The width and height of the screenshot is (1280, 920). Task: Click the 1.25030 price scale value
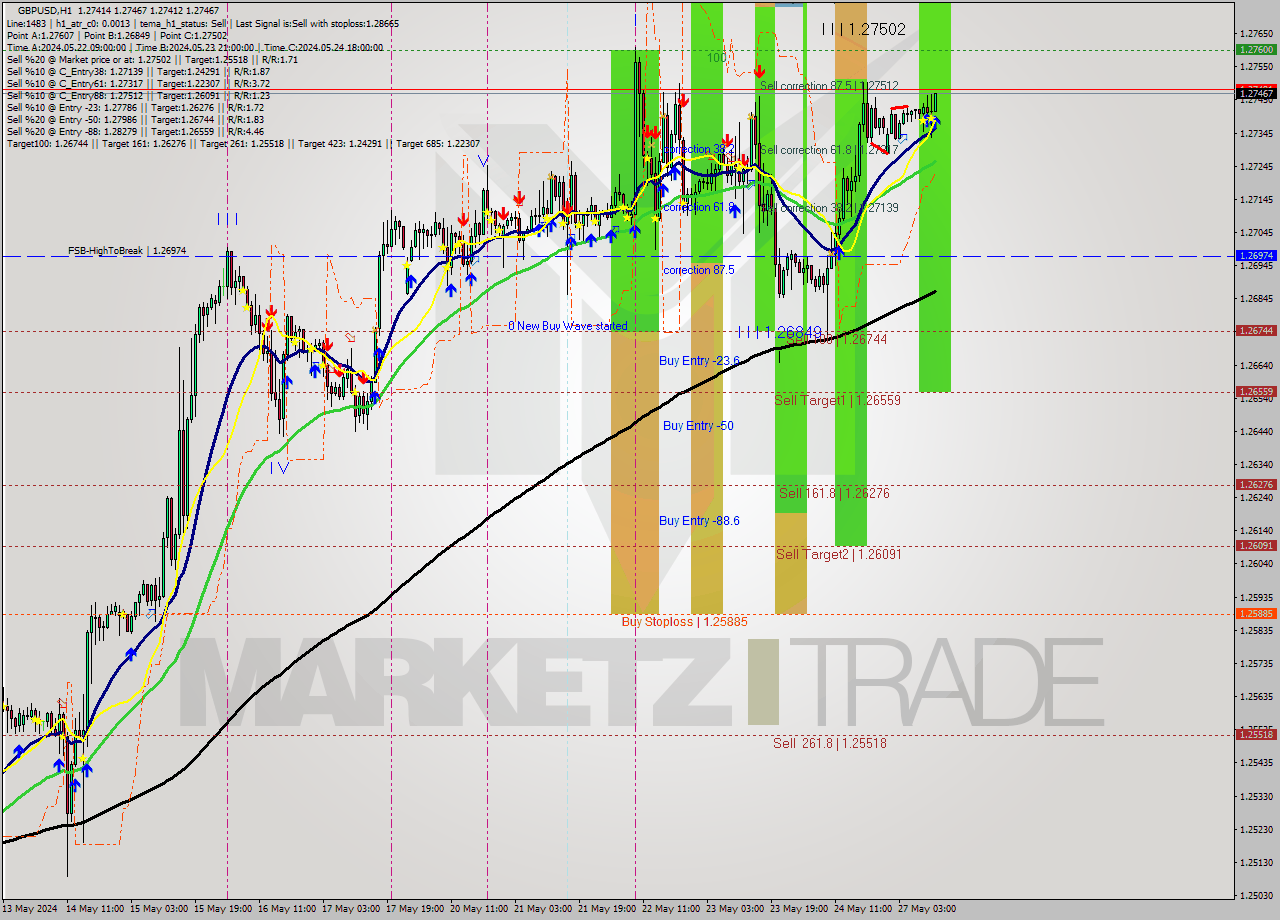1256,895
